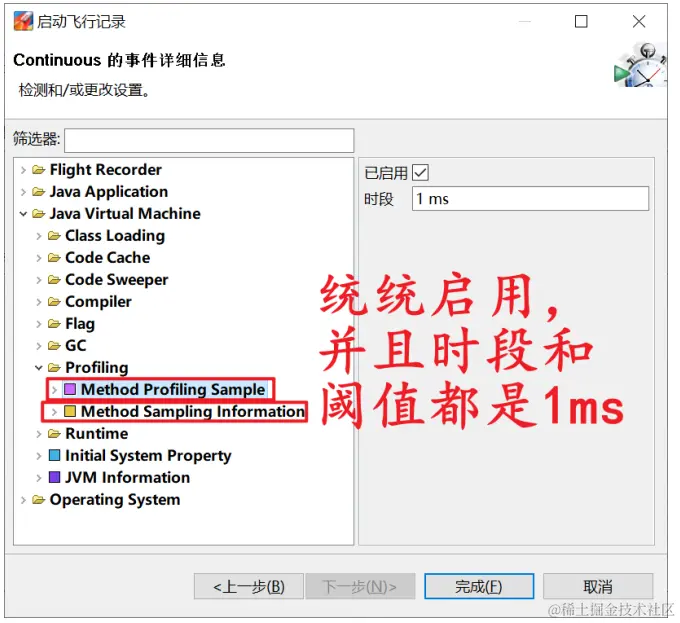Image resolution: width=680 pixels, height=623 pixels.
Task: Click the 筛选器 filter text field
Action: tap(209, 140)
